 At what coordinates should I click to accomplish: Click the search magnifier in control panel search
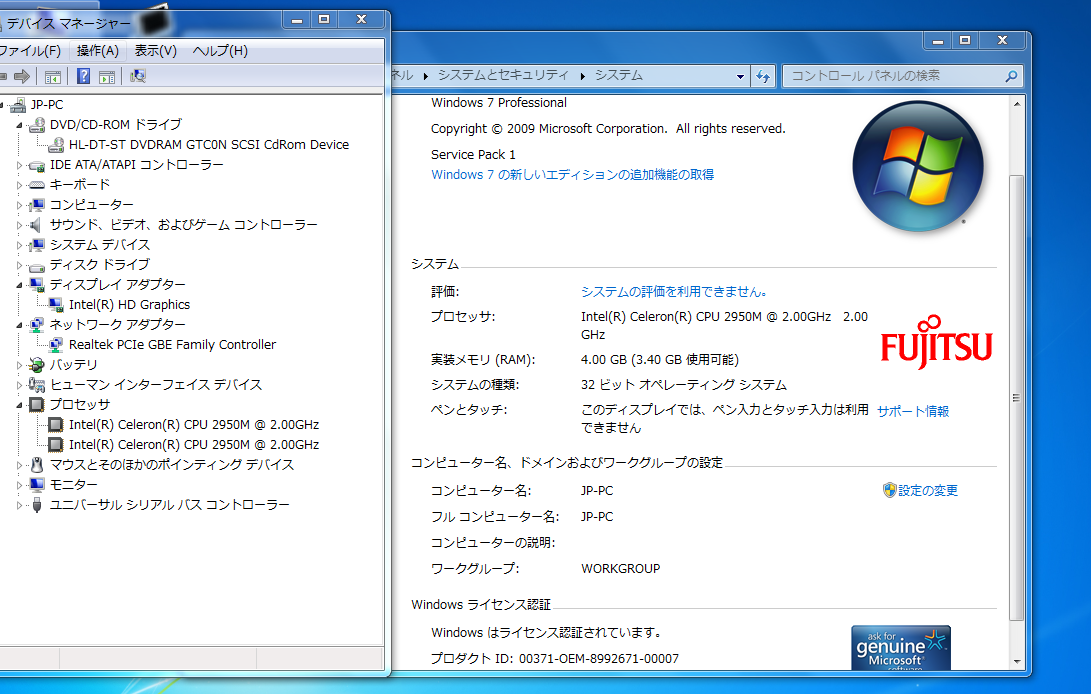click(x=1011, y=76)
